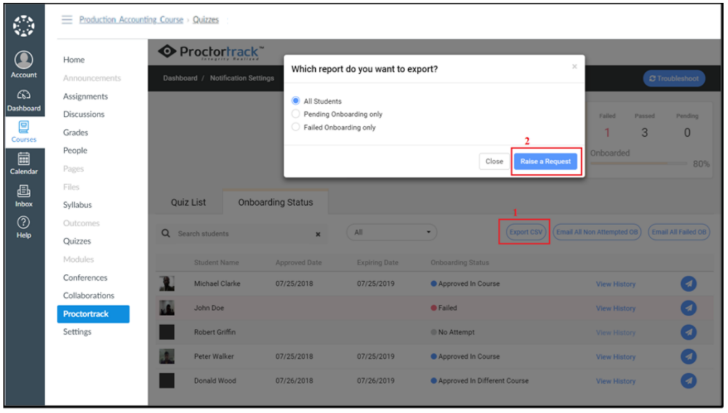Open Dashboard in global navigation
The height and width of the screenshot is (413, 728).
pyautogui.click(x=24, y=100)
